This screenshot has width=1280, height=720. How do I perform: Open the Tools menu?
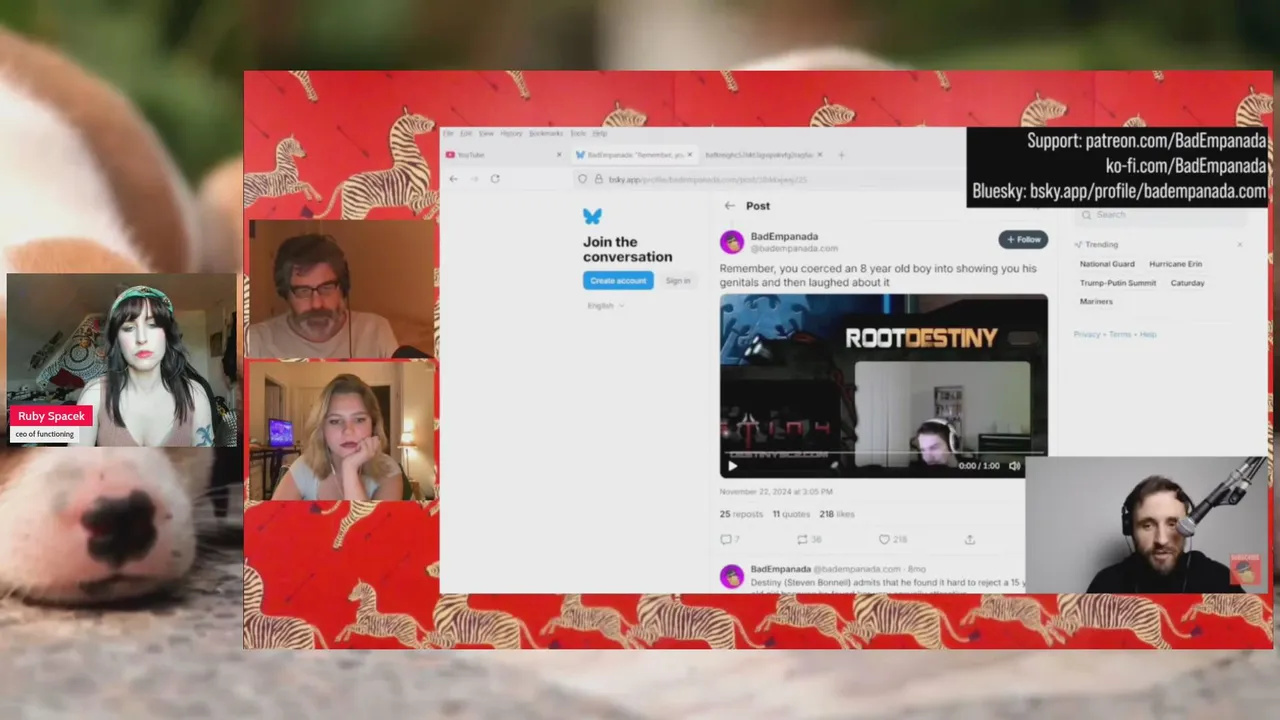click(578, 133)
